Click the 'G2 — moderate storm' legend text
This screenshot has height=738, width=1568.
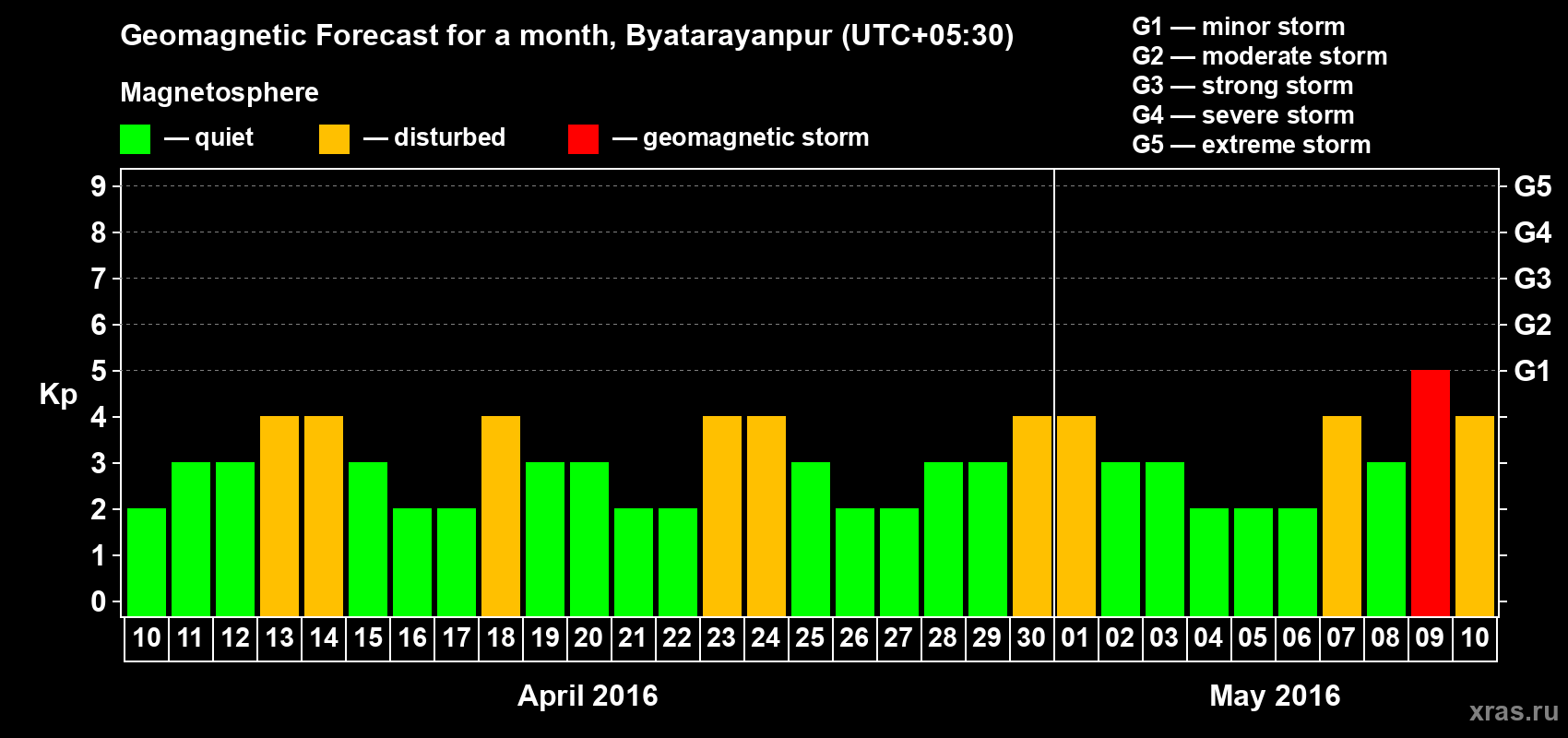click(x=1260, y=56)
